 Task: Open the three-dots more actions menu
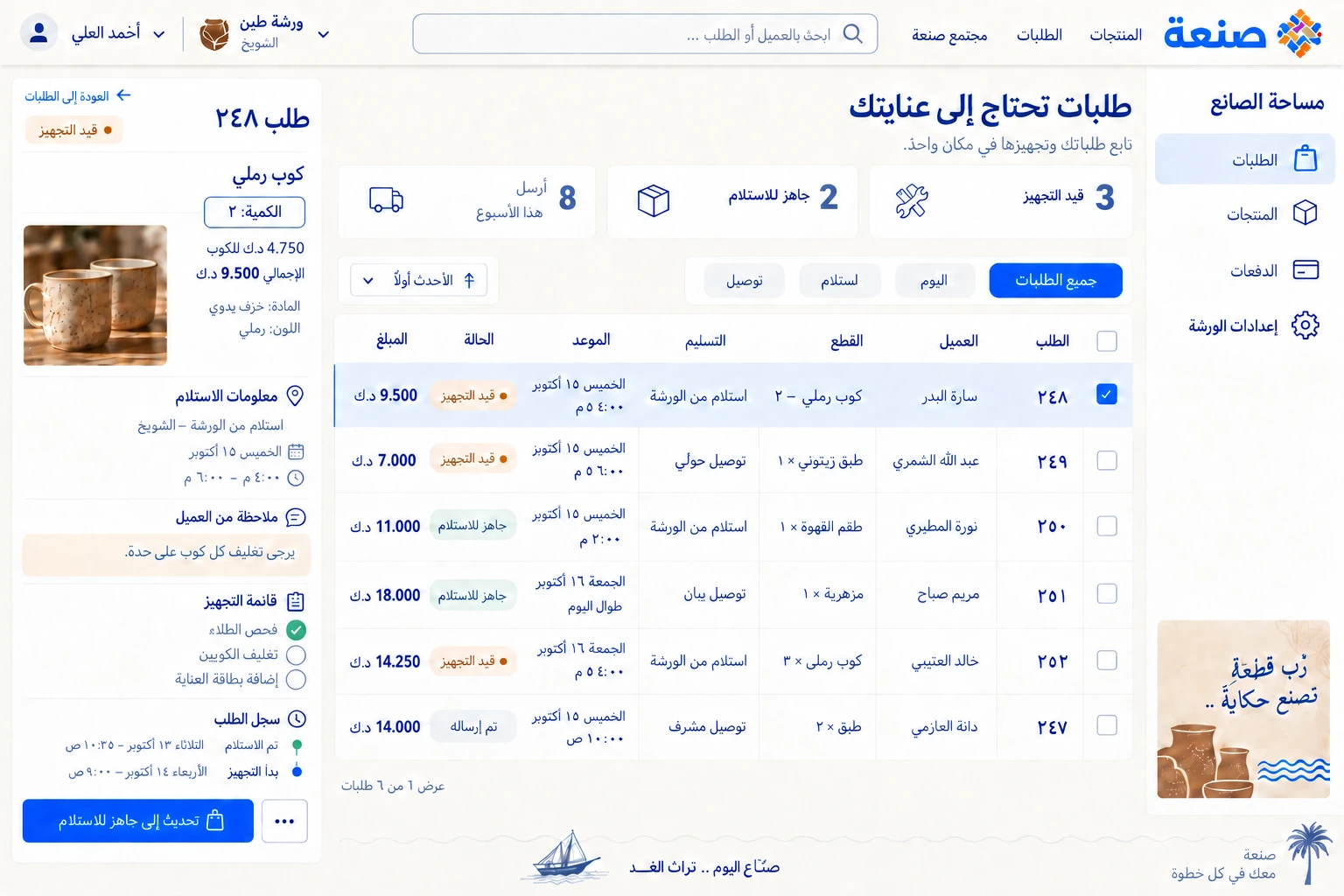pos(284,821)
